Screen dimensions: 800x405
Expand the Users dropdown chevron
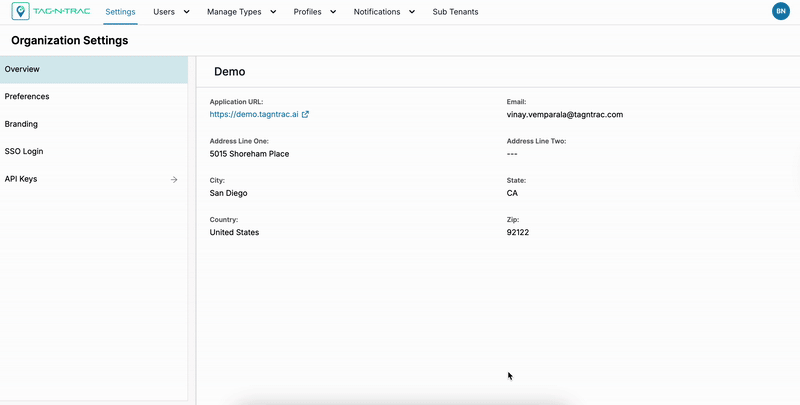pos(186,12)
